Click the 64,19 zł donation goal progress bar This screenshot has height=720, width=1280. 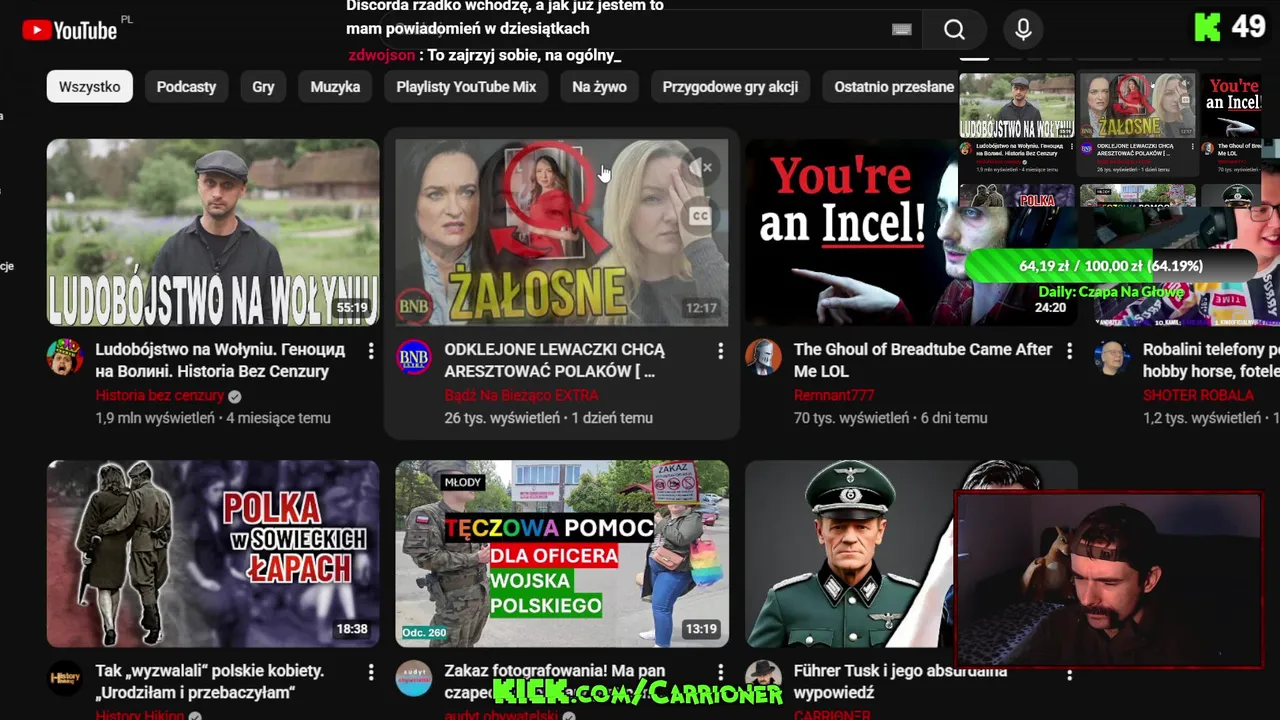click(x=1110, y=266)
